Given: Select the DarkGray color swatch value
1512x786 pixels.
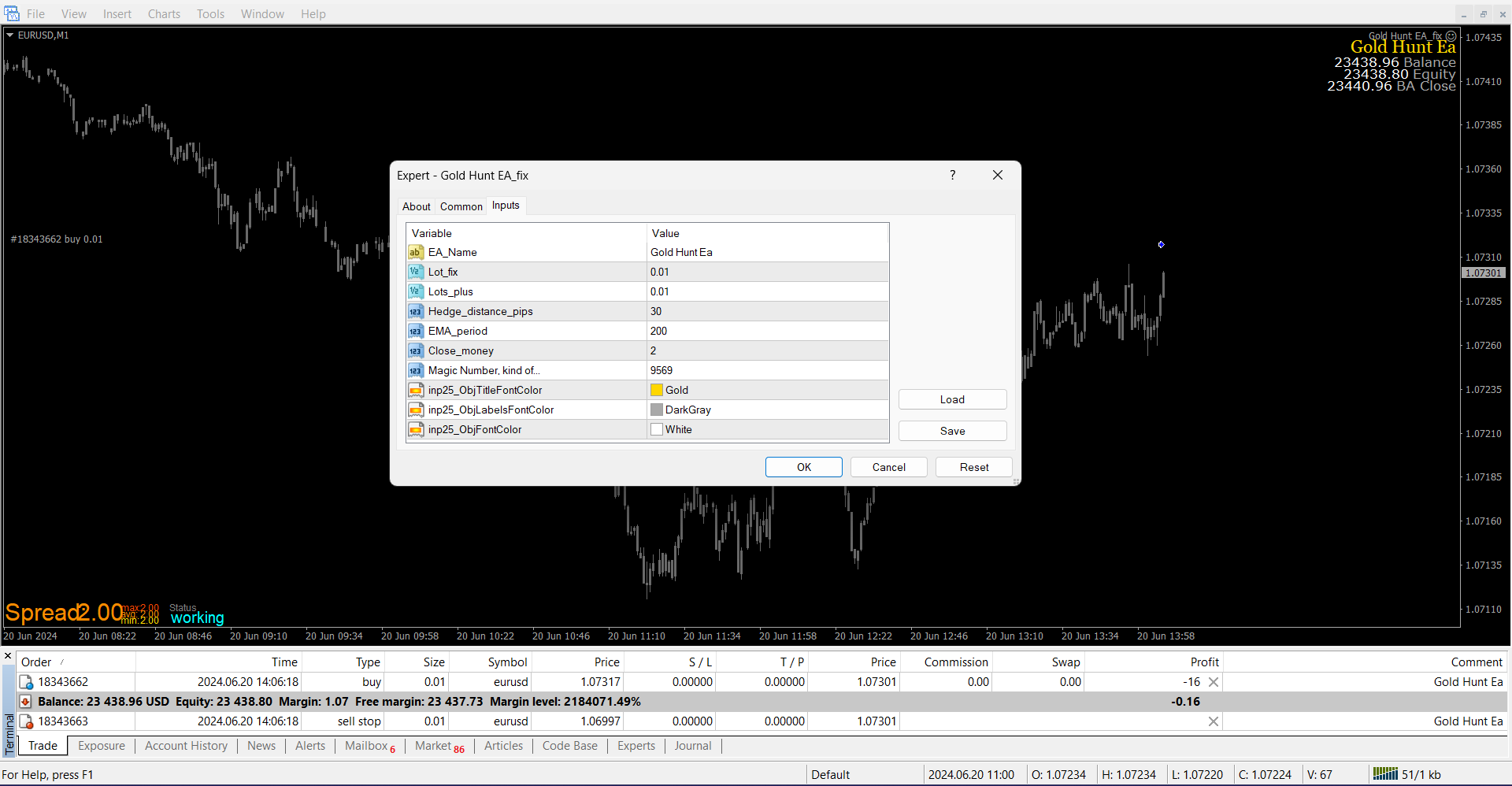Looking at the screenshot, I should tap(657, 410).
